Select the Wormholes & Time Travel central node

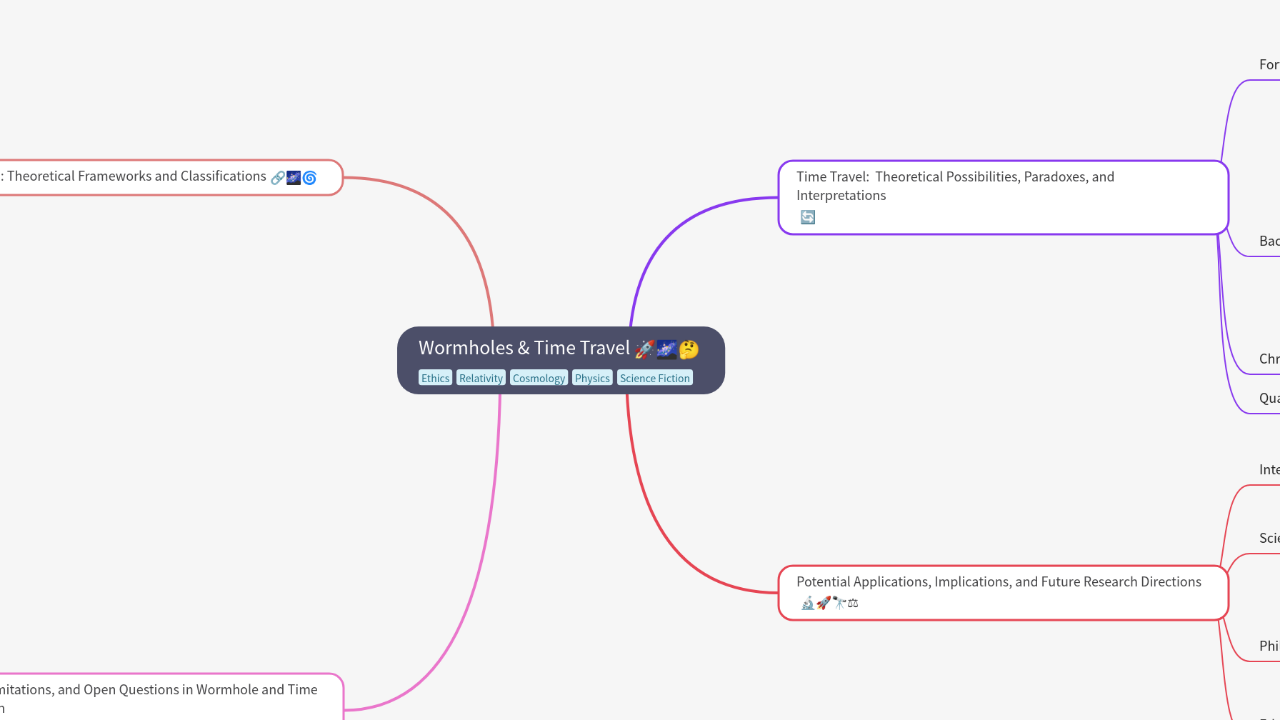coord(561,360)
